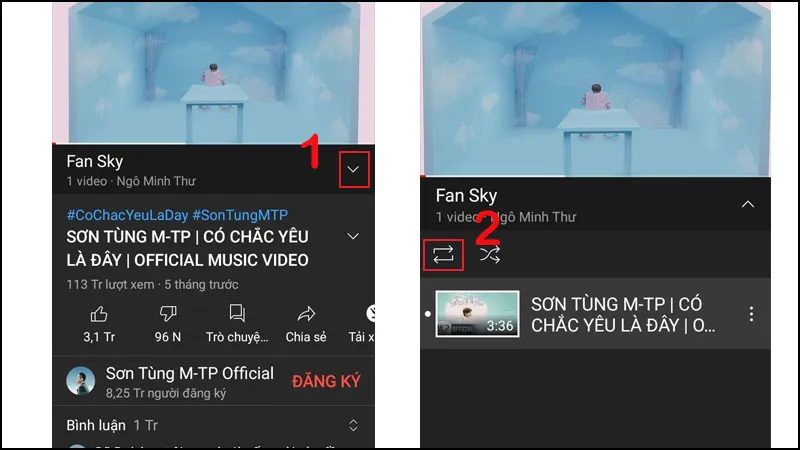This screenshot has width=800, height=450.
Task: Toggle the playlist loop icon
Action: 443,254
